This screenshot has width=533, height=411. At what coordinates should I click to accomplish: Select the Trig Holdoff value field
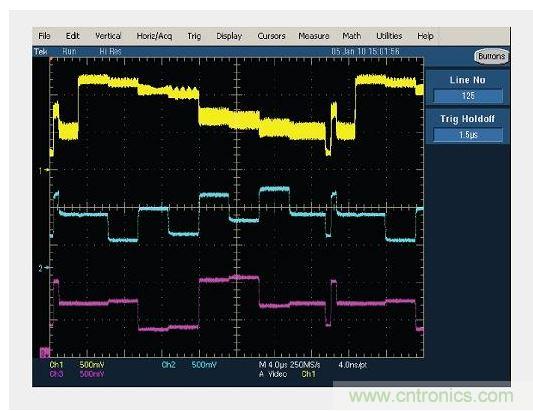coord(468,135)
